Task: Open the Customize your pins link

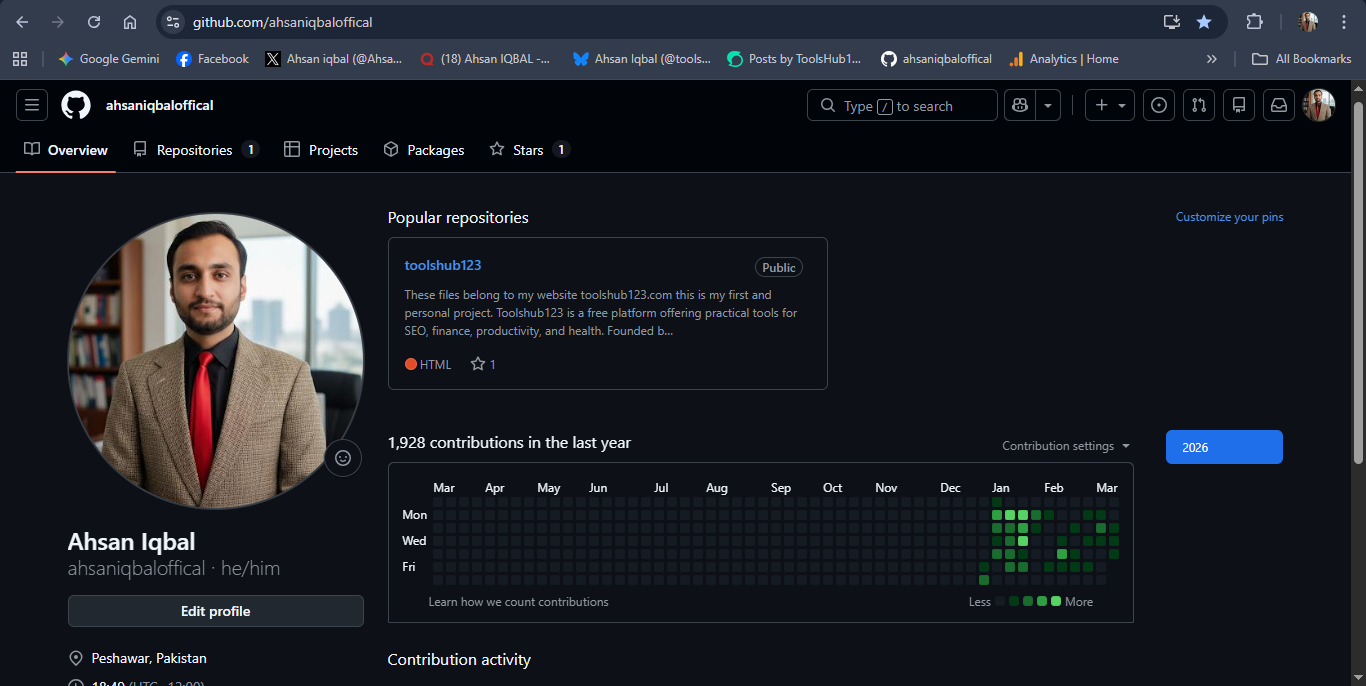Action: 1229,216
